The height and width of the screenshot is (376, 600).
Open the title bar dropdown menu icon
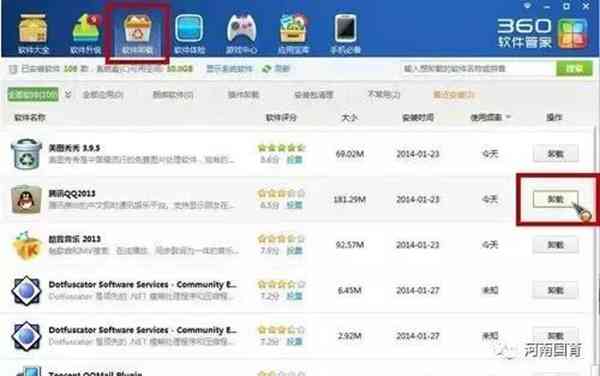click(x=528, y=6)
